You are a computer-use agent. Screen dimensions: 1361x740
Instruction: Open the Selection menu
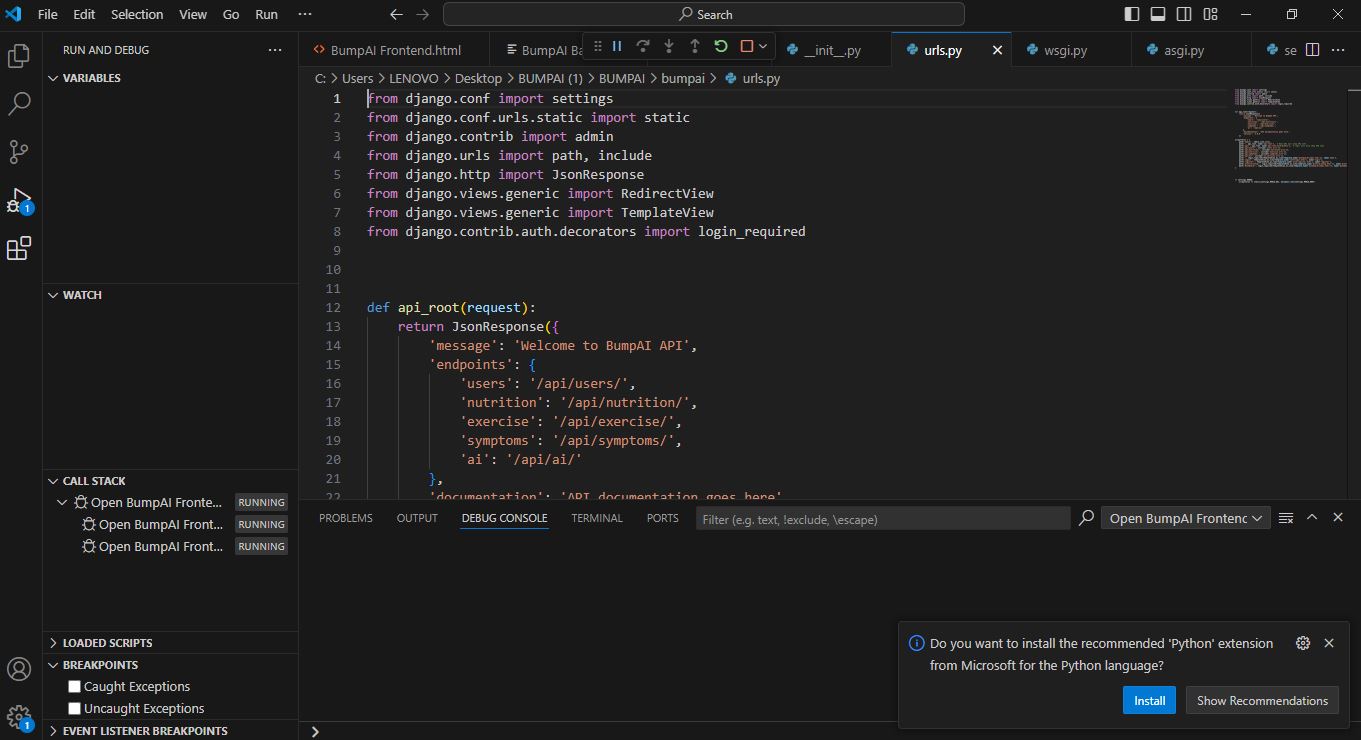pyautogui.click(x=137, y=14)
